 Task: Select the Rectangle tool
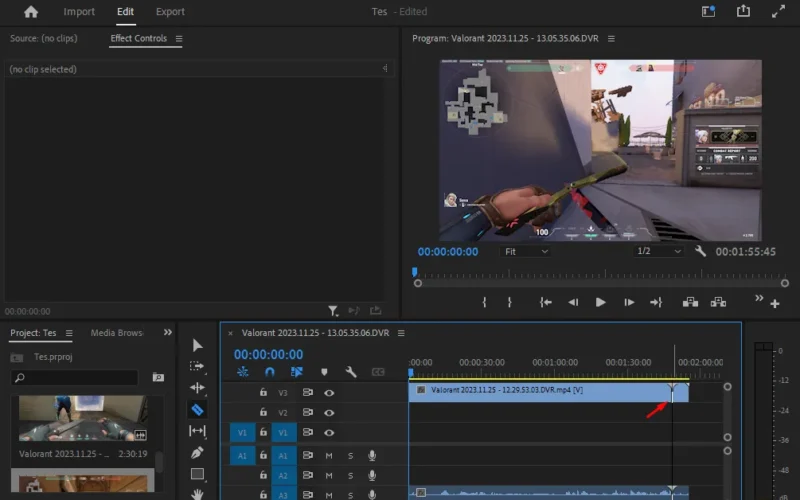(197, 474)
